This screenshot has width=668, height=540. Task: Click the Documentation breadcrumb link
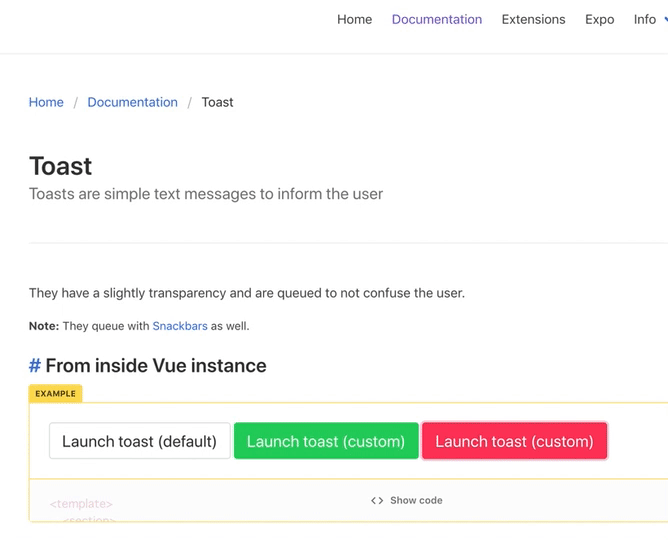(x=132, y=102)
